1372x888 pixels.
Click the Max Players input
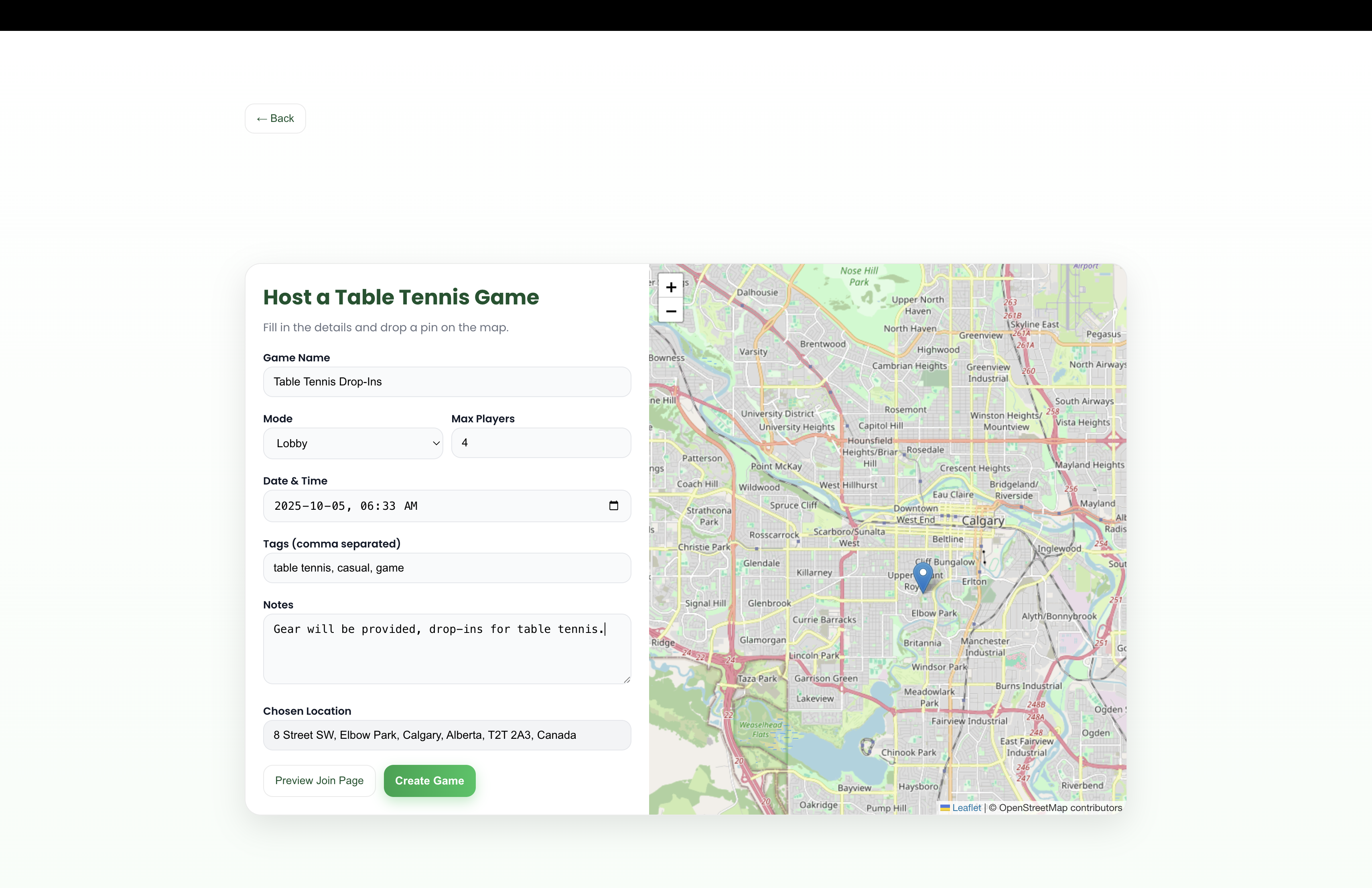point(540,442)
